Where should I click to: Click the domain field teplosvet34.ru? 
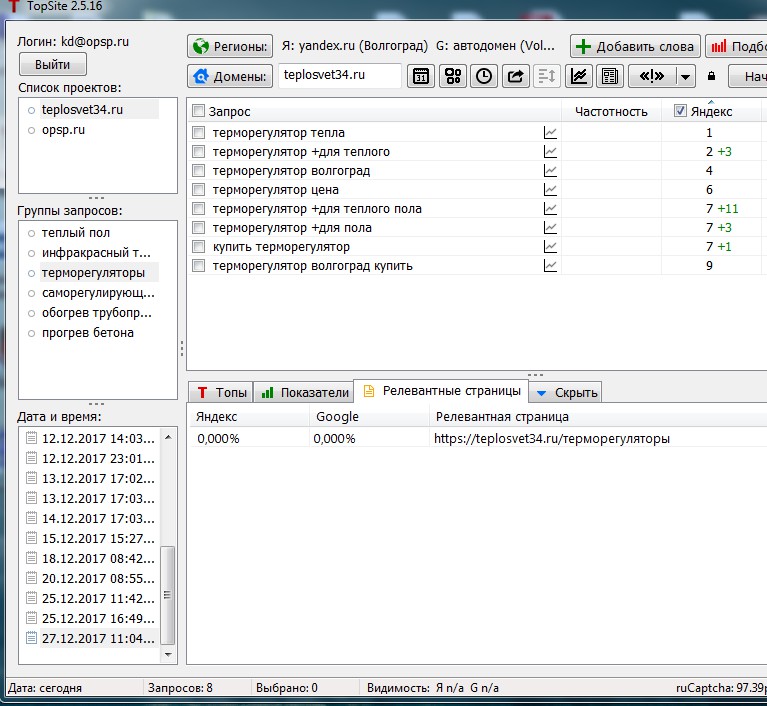click(x=339, y=75)
